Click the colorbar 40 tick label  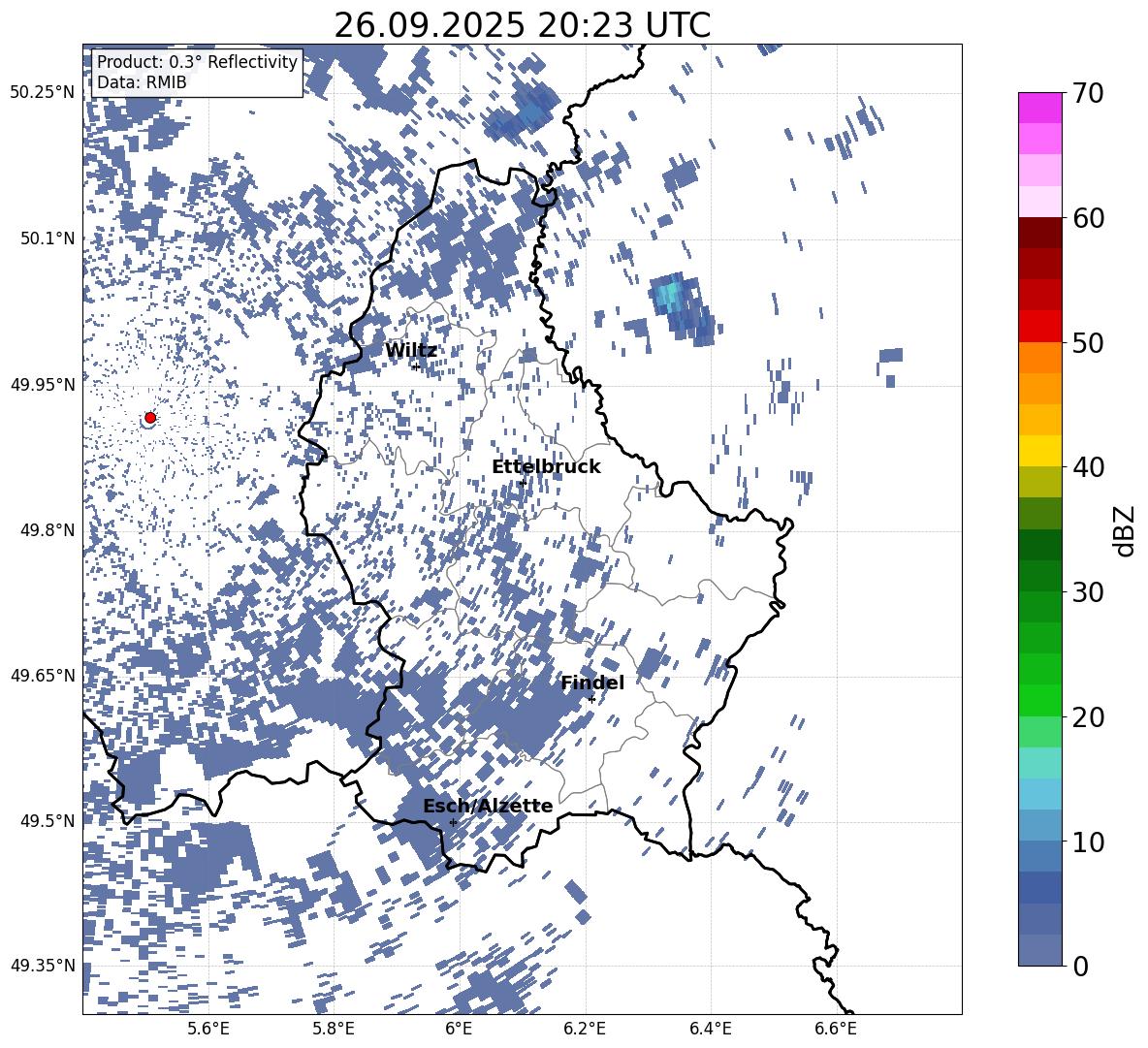click(x=1089, y=467)
